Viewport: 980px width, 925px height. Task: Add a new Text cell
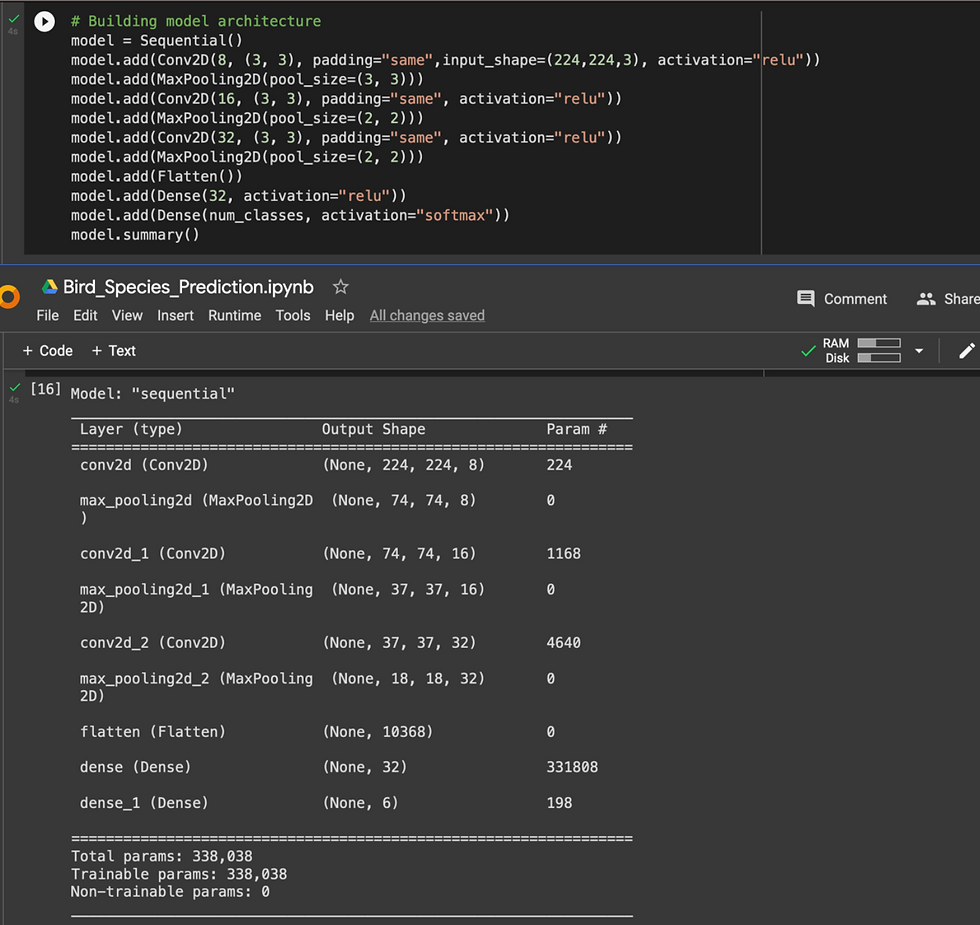(x=114, y=351)
